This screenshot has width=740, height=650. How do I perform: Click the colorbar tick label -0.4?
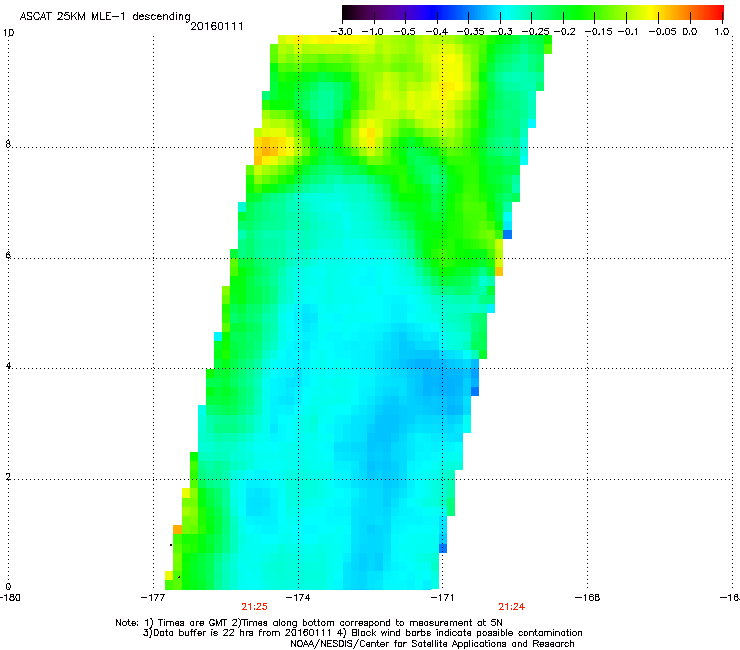coord(437,32)
